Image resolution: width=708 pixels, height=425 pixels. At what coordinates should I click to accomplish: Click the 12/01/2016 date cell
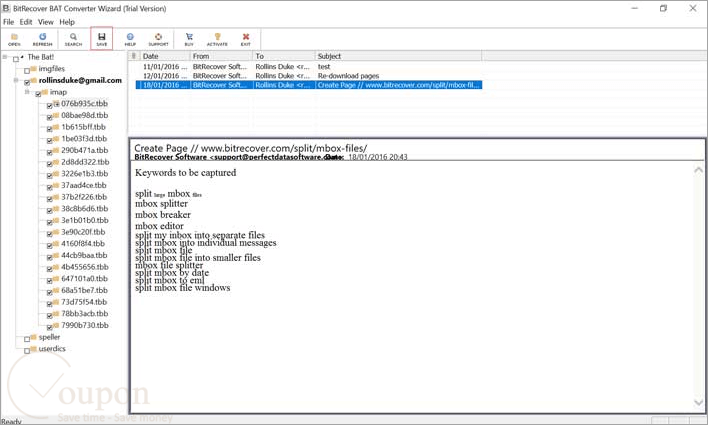coord(164,76)
